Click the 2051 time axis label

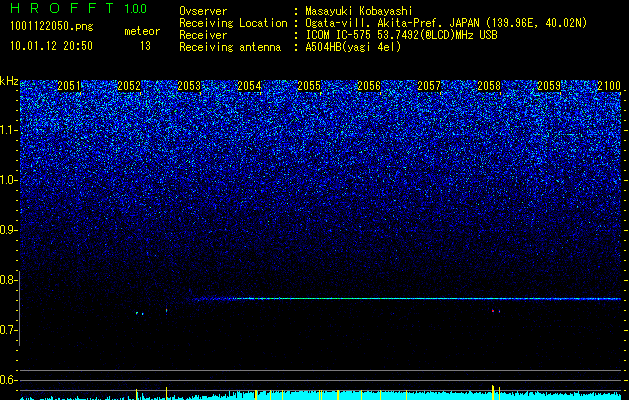[69, 86]
